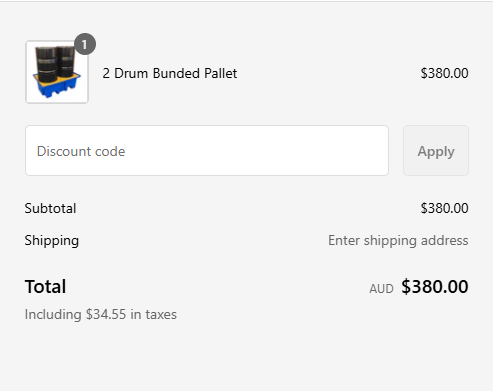Click the divider line at the top

[246, 1]
